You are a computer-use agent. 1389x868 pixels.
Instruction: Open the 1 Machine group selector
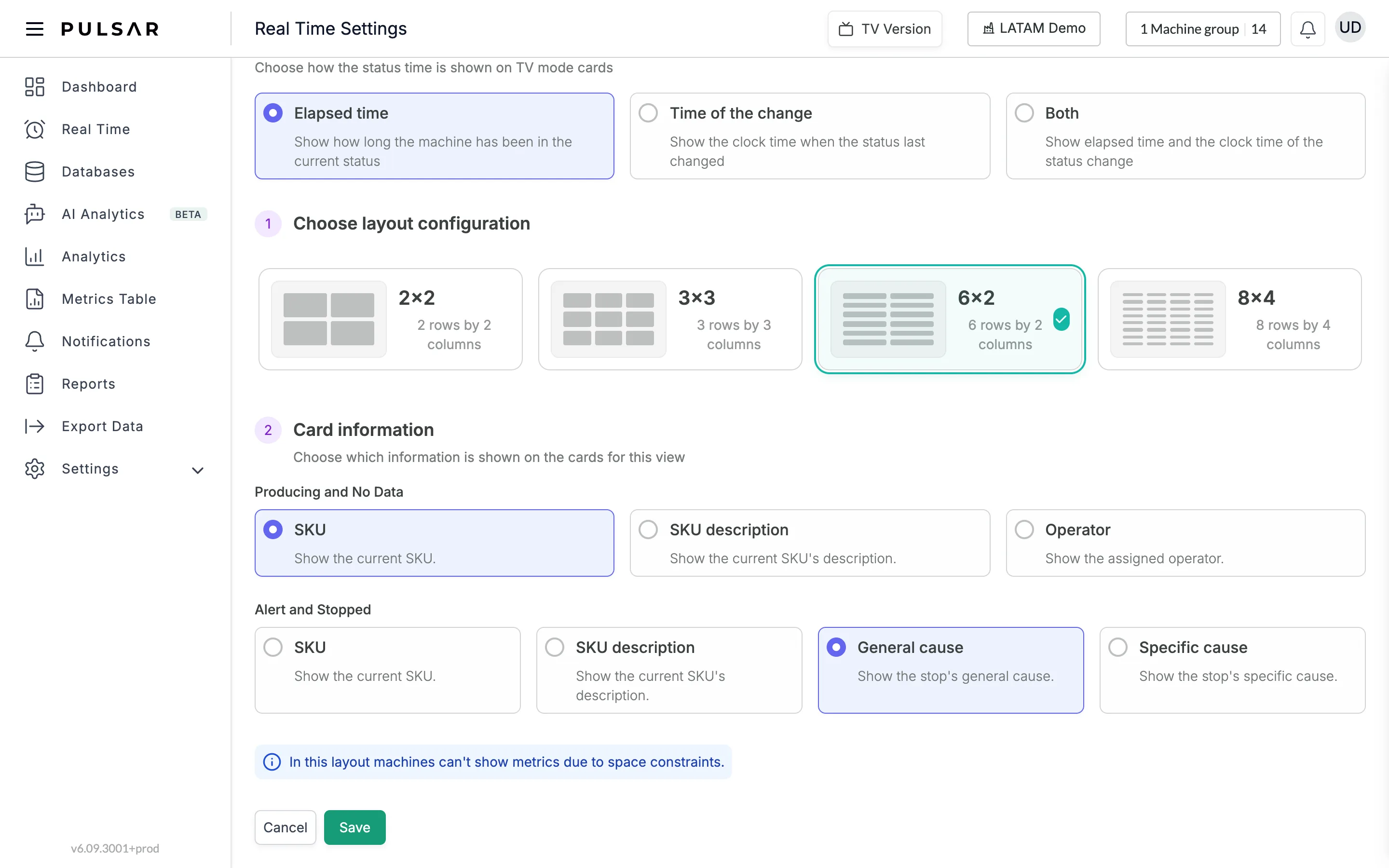click(x=1203, y=29)
